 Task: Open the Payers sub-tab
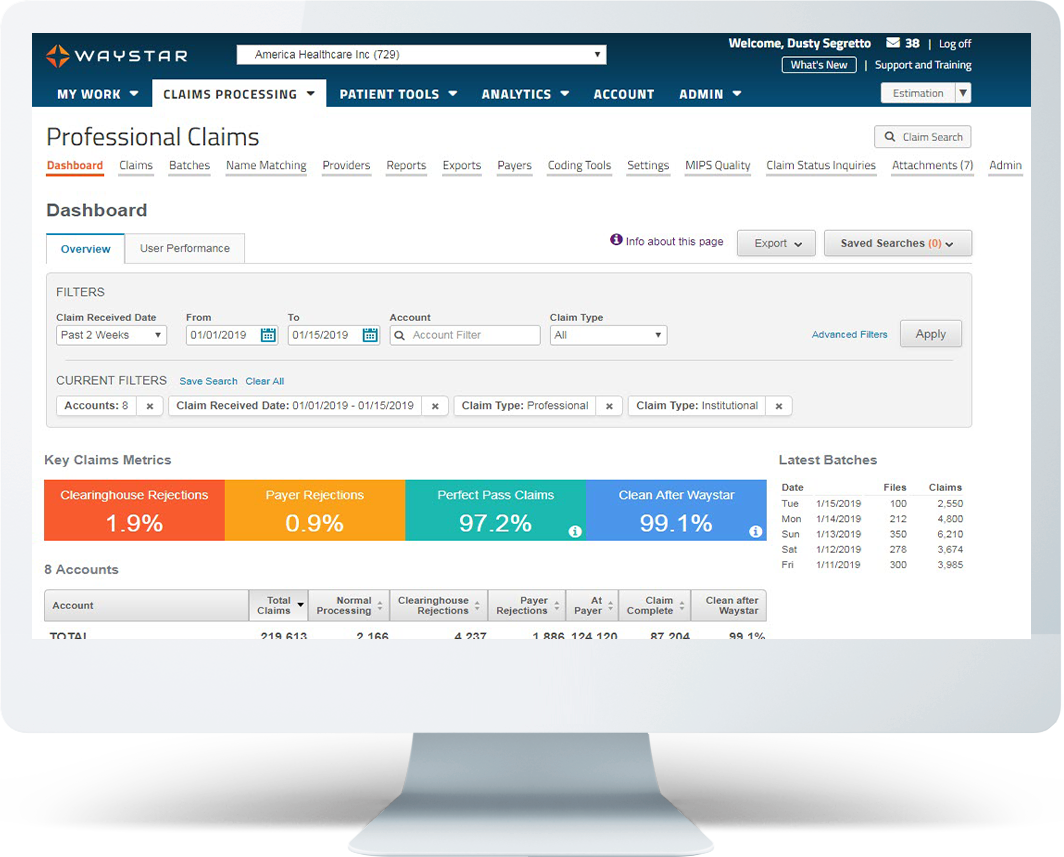point(514,166)
